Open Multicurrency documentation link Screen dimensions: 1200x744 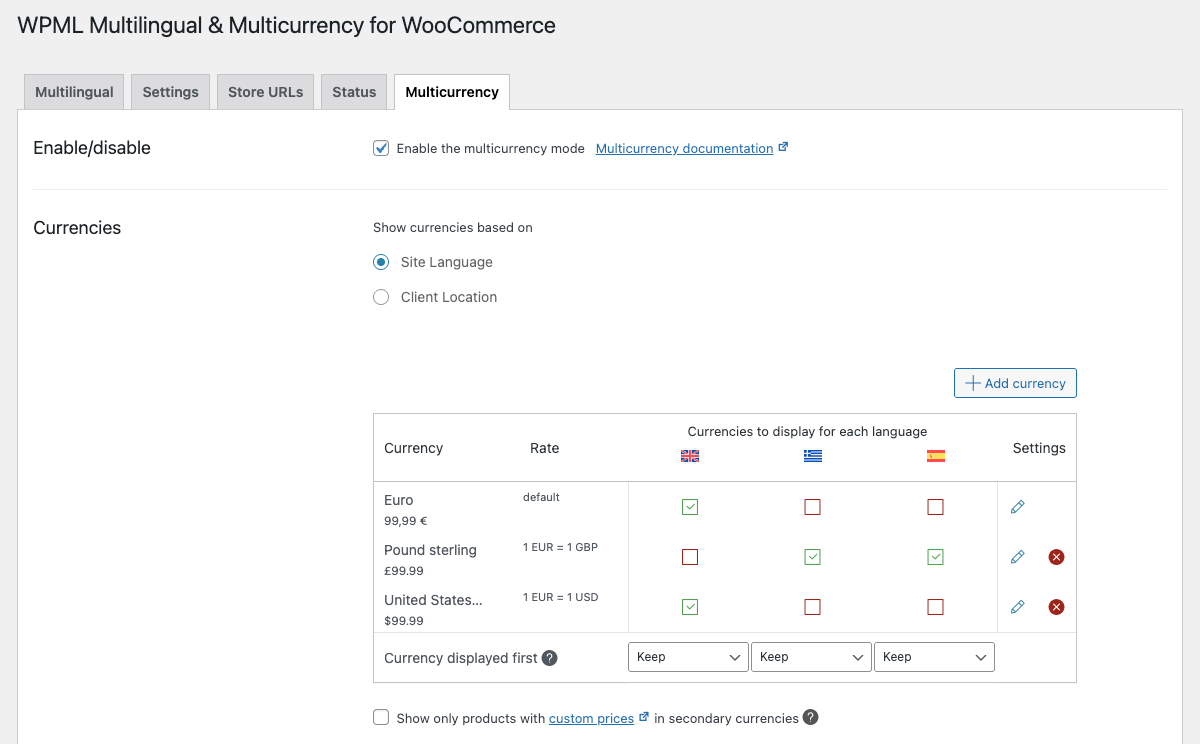[684, 148]
